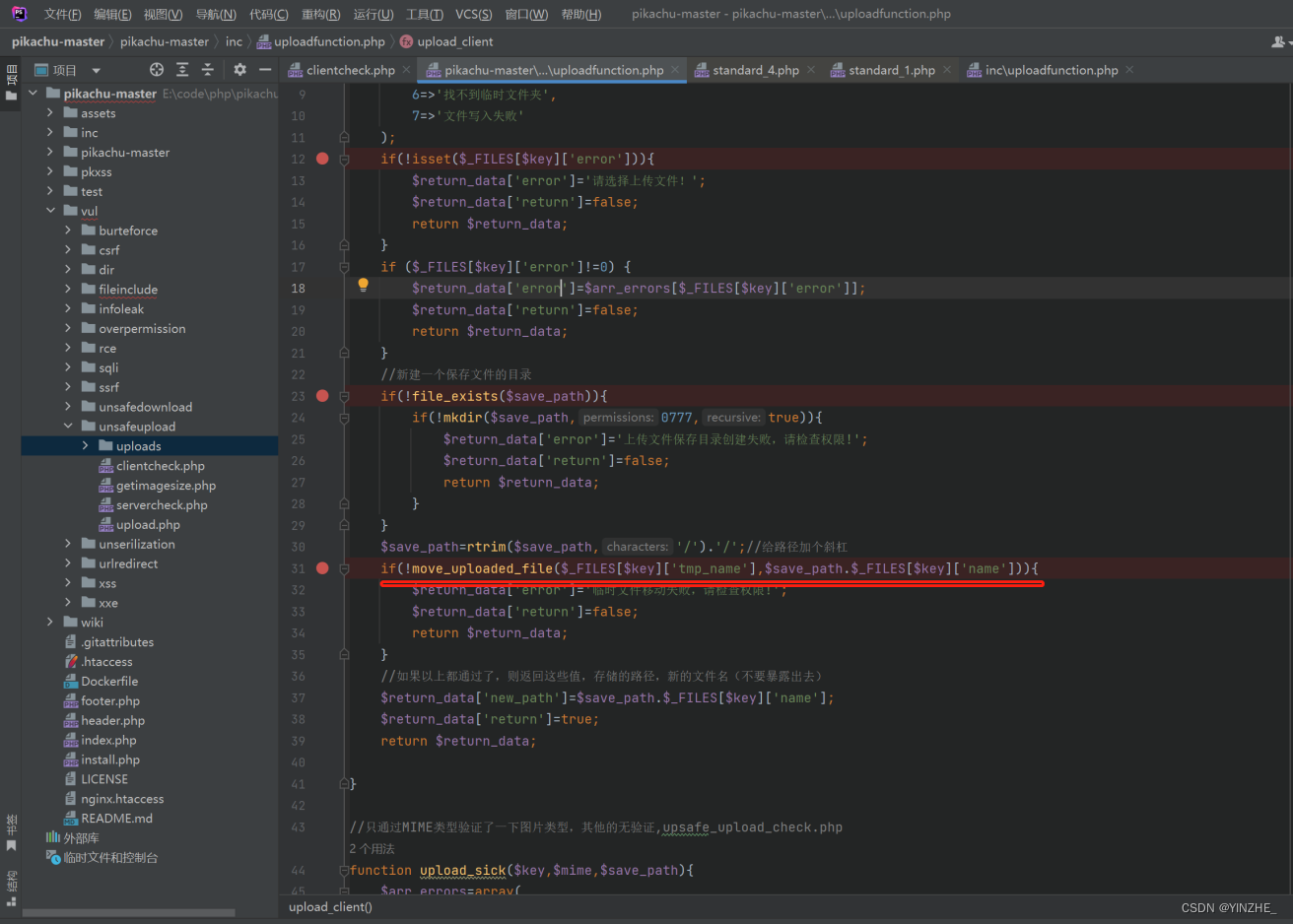Image resolution: width=1293 pixels, height=924 pixels.
Task: Open the 导航(N) menu
Action: point(216,14)
